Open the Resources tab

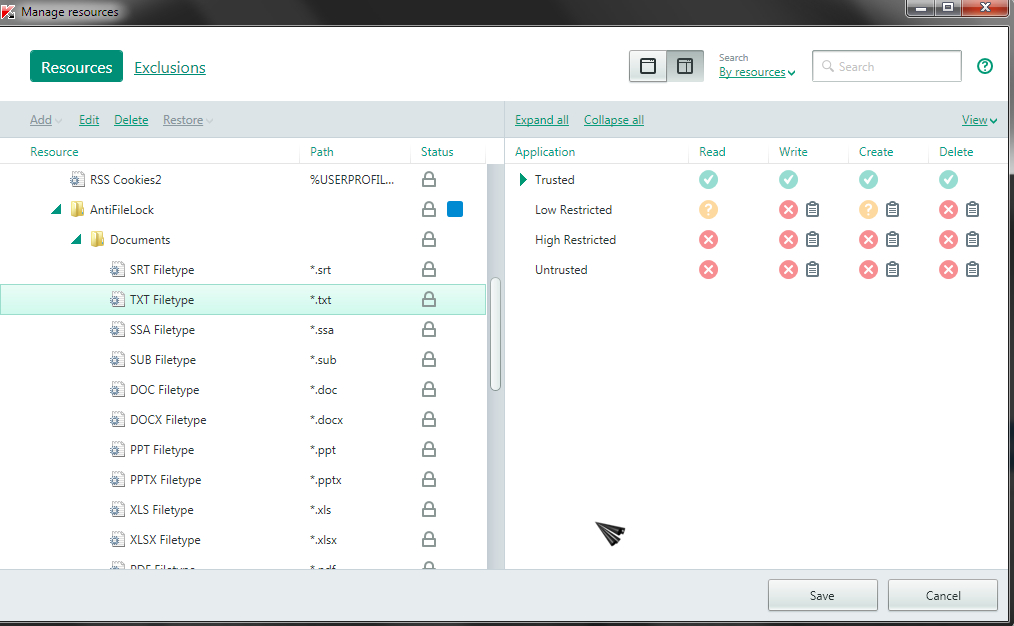pos(76,67)
